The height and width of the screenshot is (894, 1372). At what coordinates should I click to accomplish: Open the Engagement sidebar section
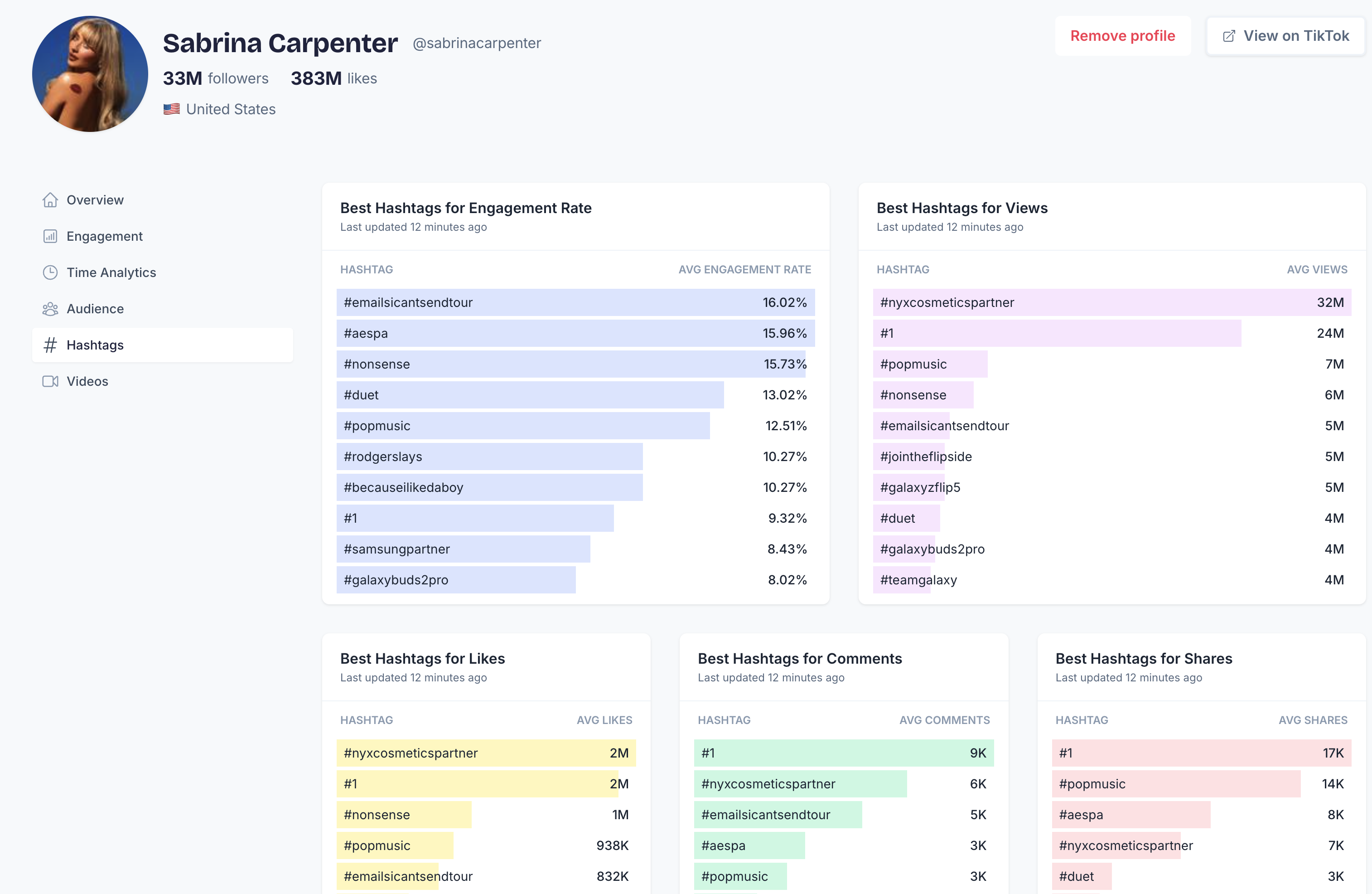104,237
